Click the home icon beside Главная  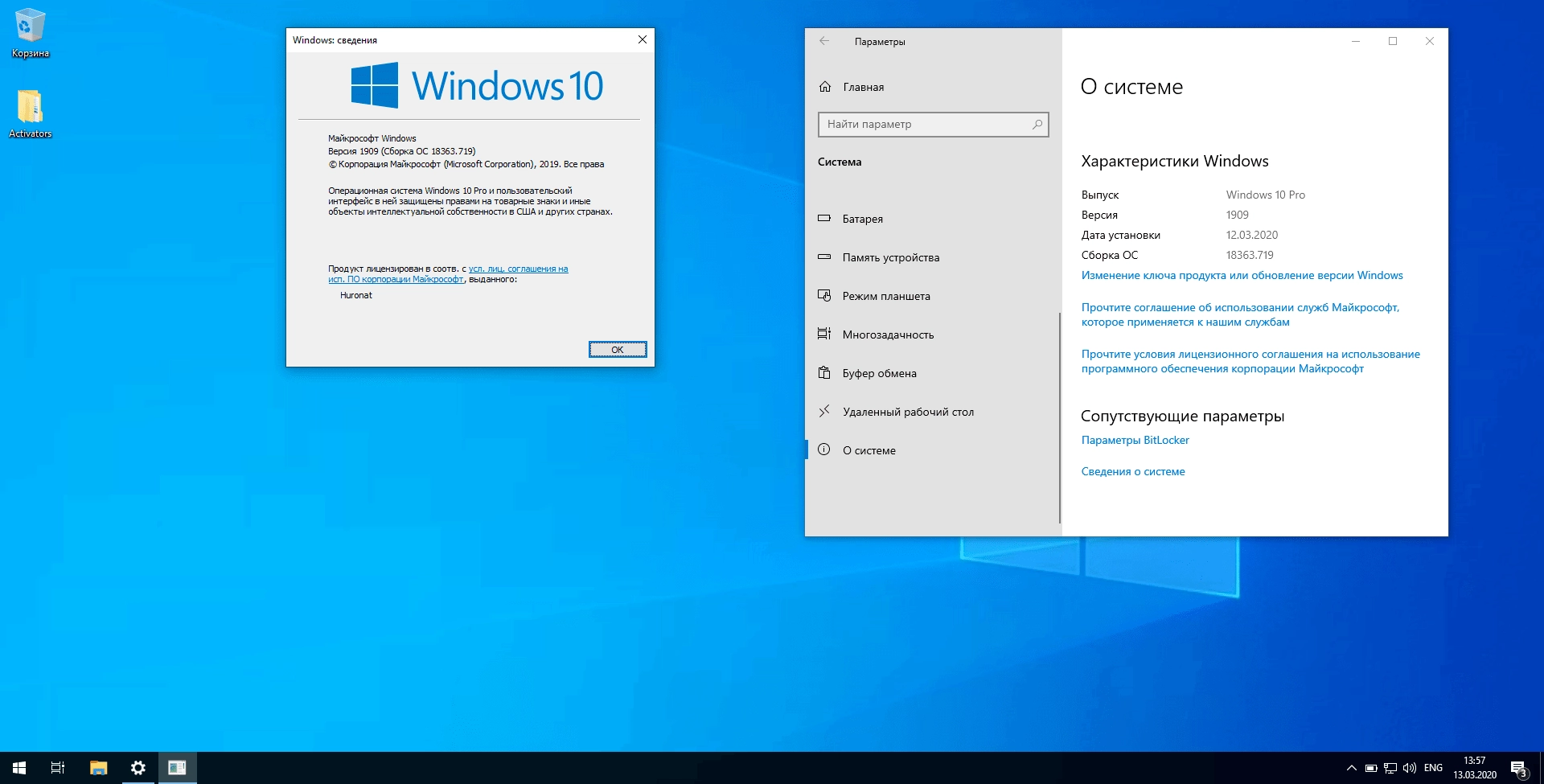825,87
